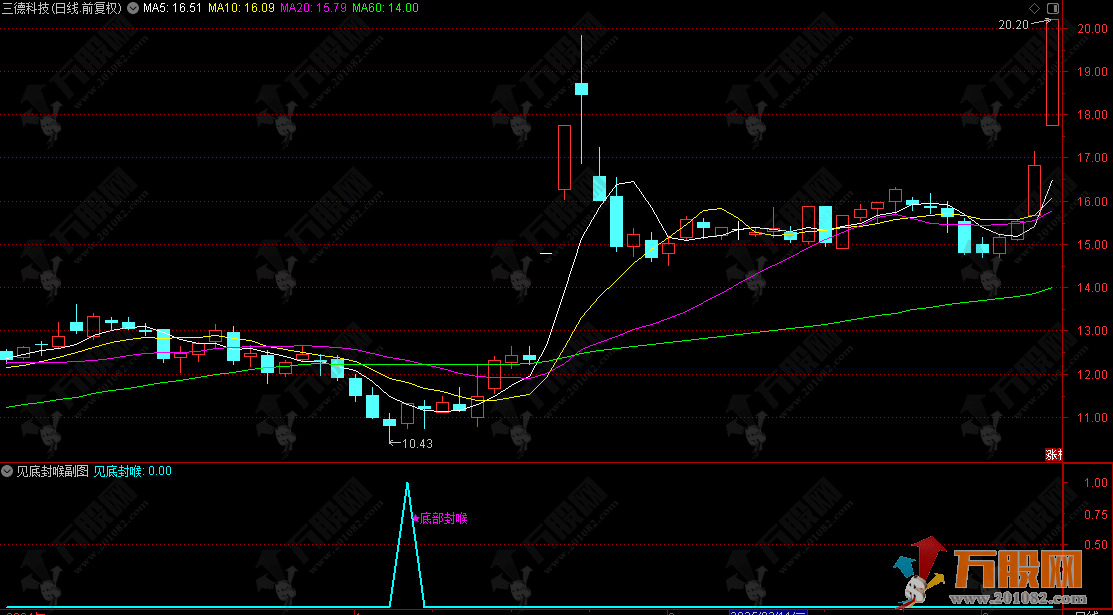The height and width of the screenshot is (615, 1113).
Task: Click the 20.20 high price label
Action: pos(1013,25)
